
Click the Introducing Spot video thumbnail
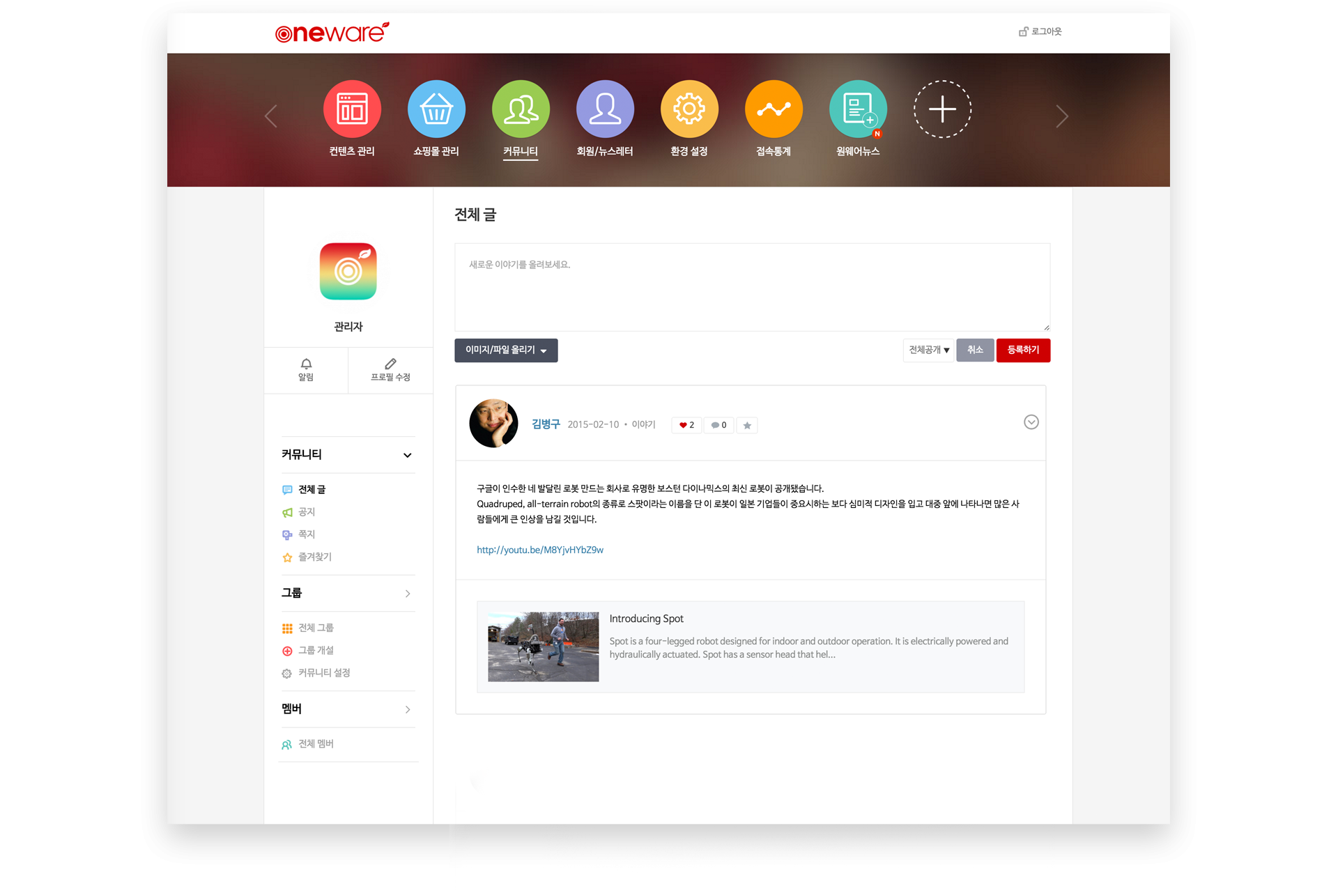click(x=543, y=647)
